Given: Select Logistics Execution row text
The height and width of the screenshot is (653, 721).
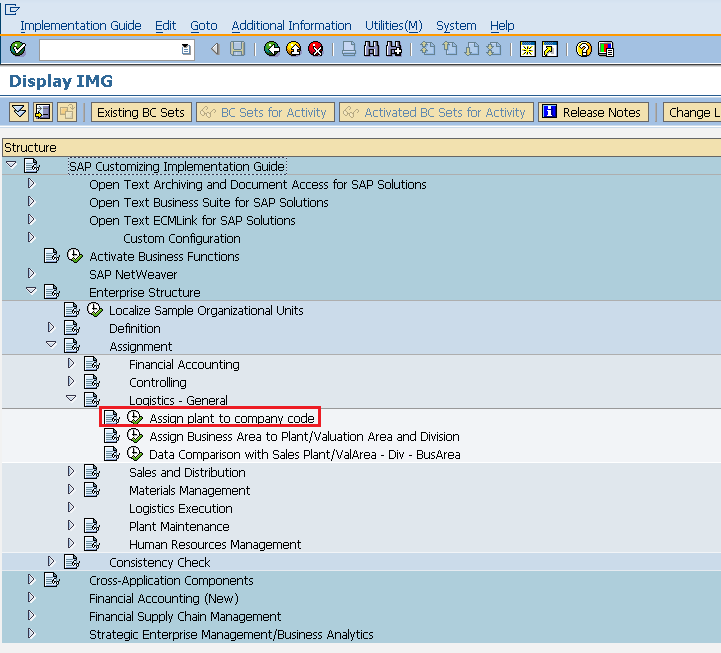Looking at the screenshot, I should click(181, 509).
